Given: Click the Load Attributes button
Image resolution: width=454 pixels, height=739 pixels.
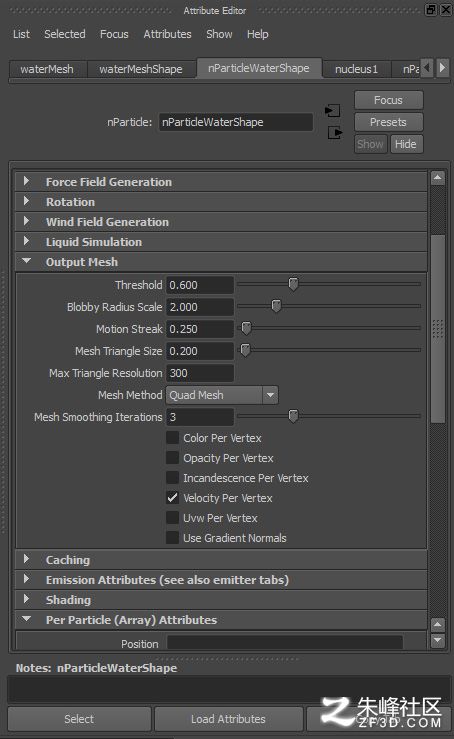Looking at the screenshot, I should (x=228, y=719).
